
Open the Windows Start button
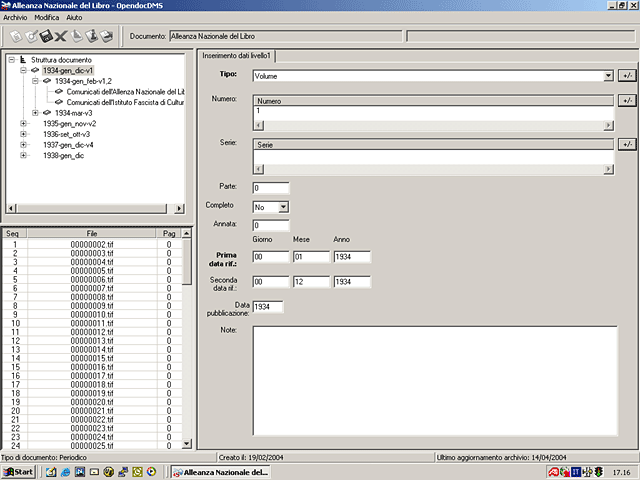pos(18,472)
